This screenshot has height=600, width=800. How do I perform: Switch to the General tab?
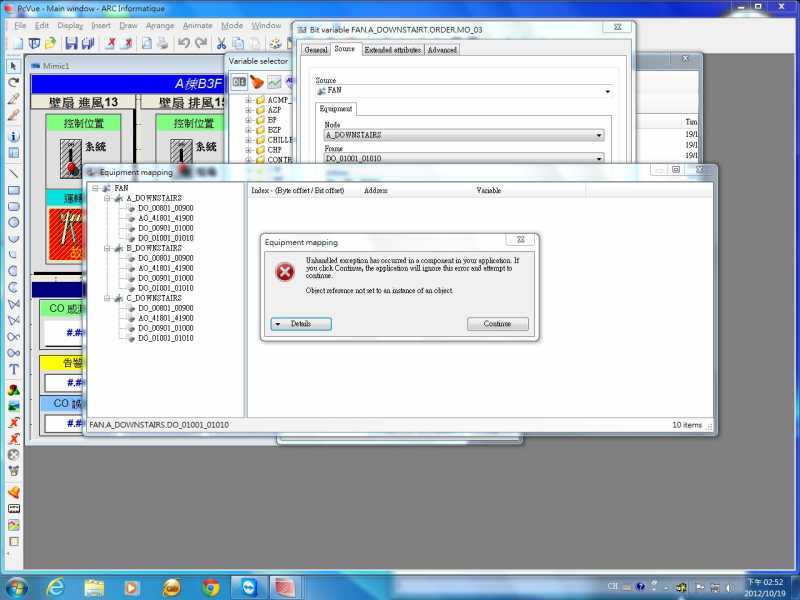pyautogui.click(x=316, y=49)
